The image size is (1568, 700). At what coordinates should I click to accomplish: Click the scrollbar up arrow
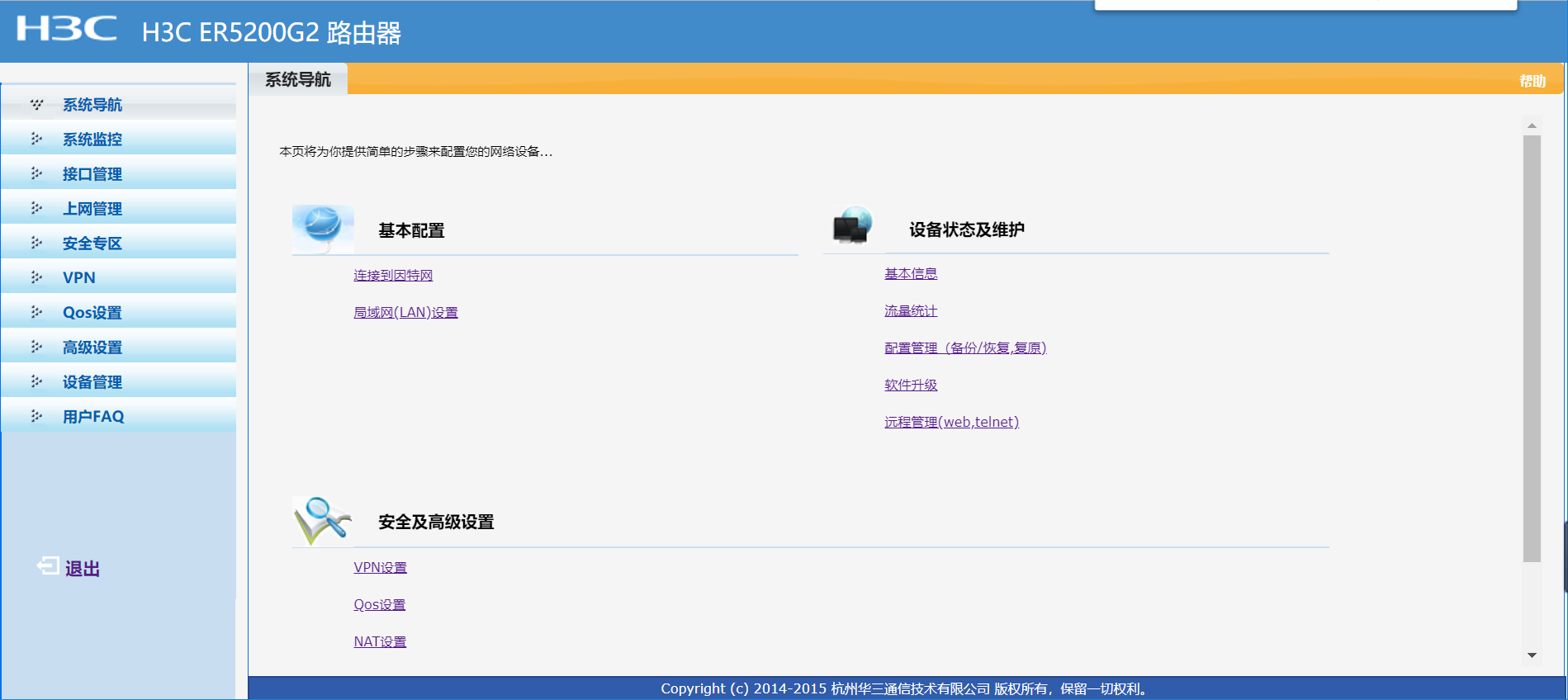click(x=1532, y=126)
